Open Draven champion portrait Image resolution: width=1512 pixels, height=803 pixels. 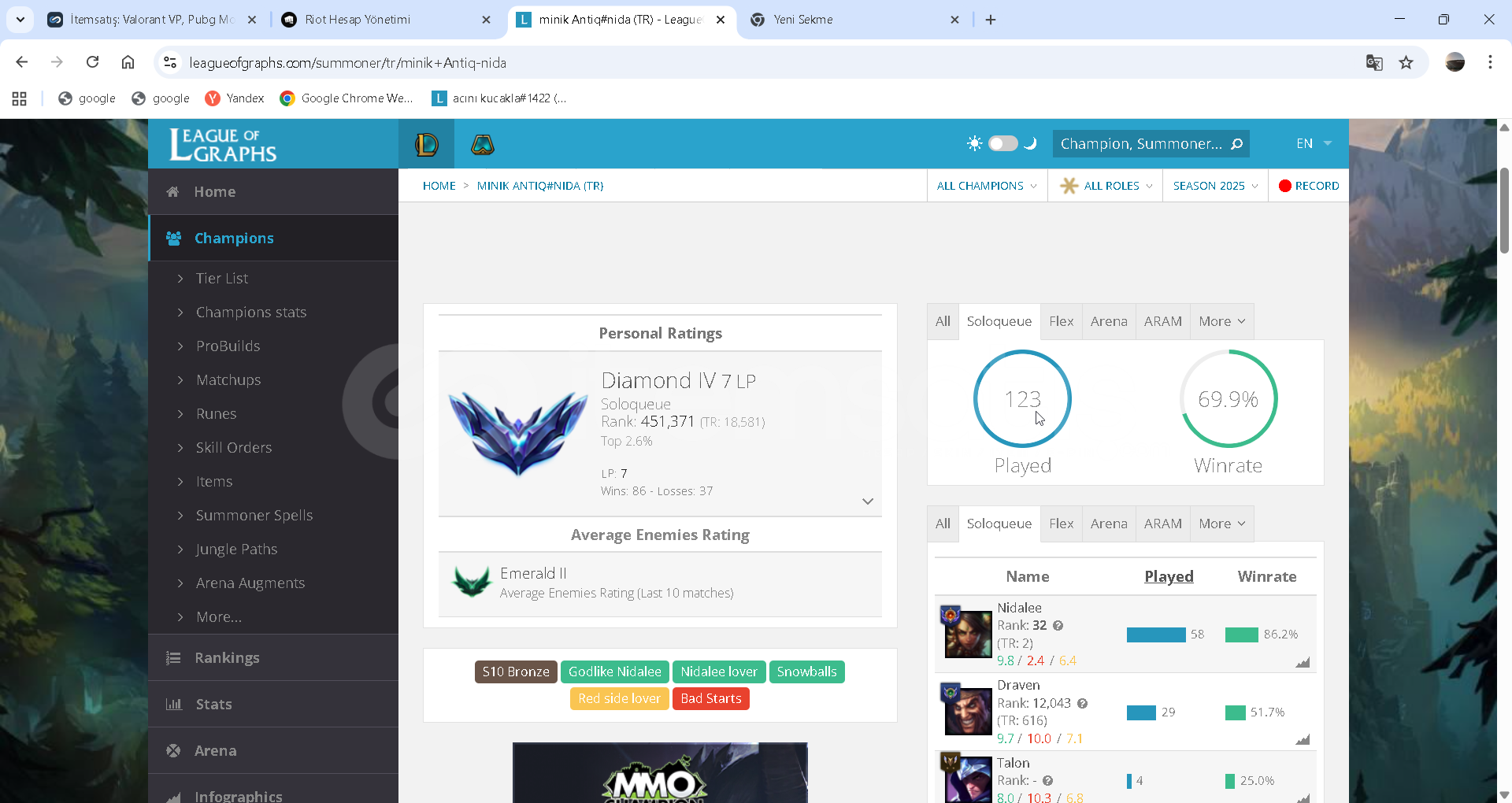pyautogui.click(x=968, y=711)
